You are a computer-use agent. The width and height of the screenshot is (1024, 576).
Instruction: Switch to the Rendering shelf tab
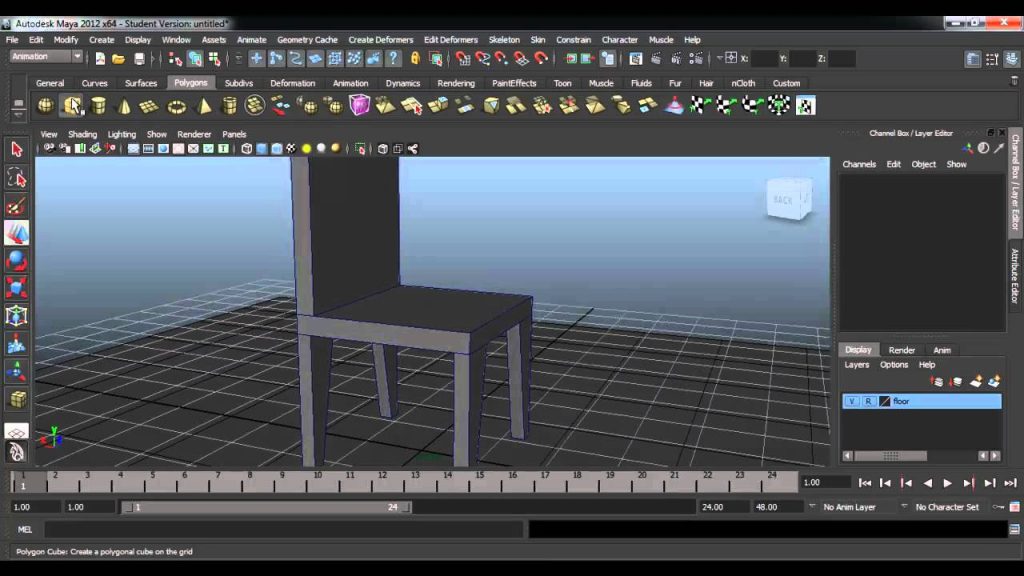456,83
